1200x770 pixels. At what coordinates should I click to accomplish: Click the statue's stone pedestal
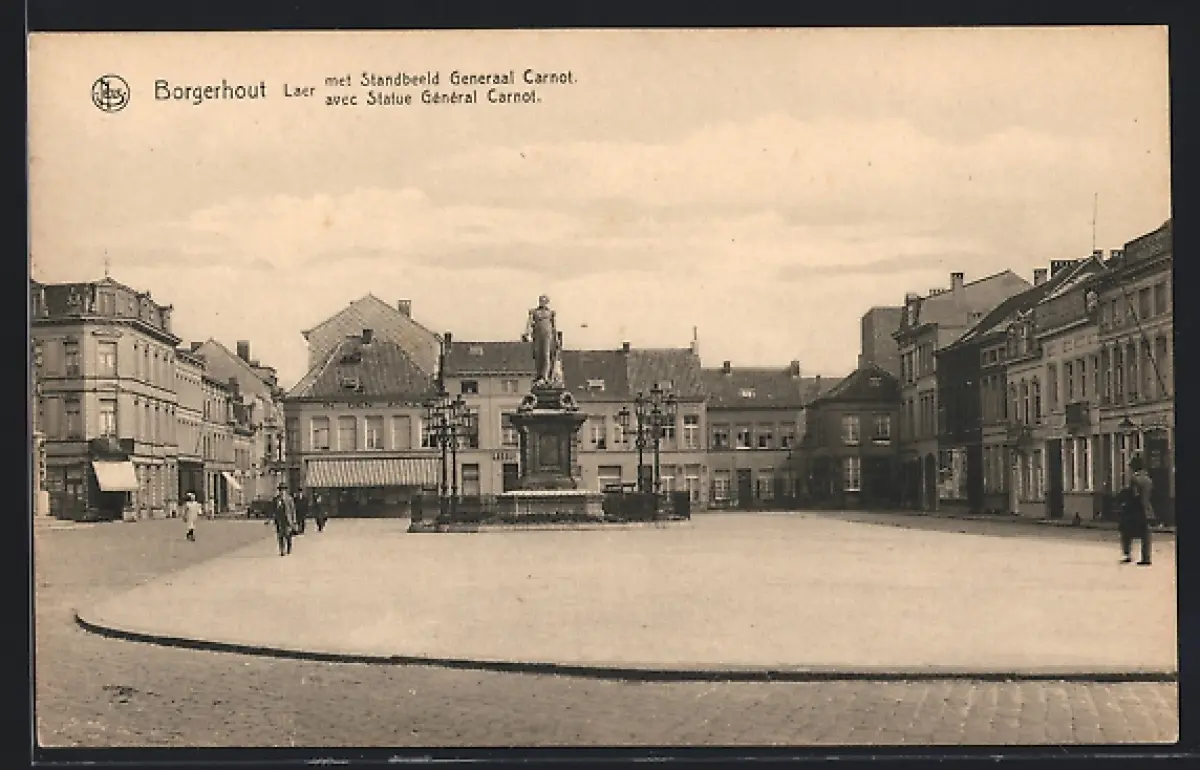click(547, 445)
